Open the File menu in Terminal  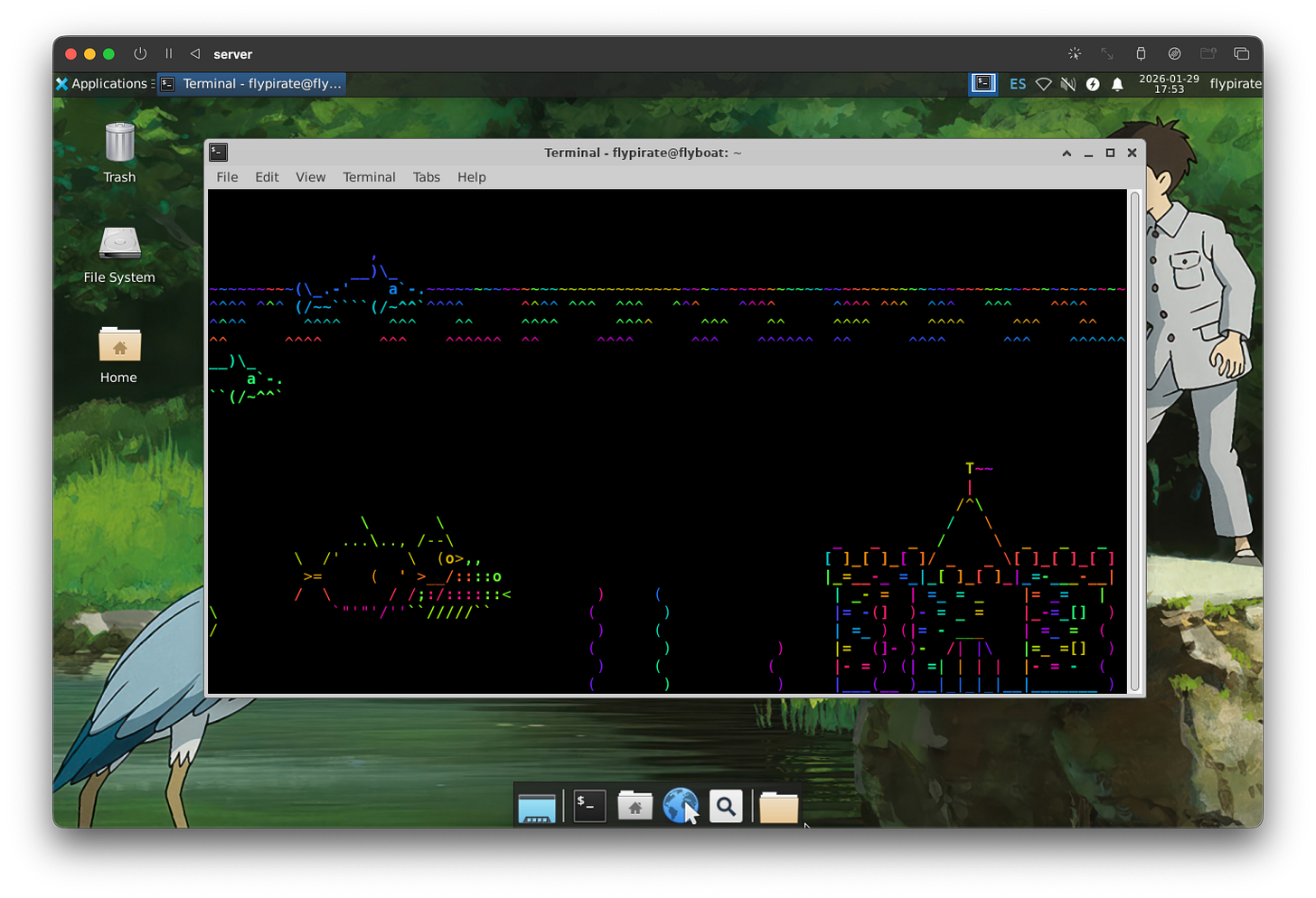coord(227,177)
